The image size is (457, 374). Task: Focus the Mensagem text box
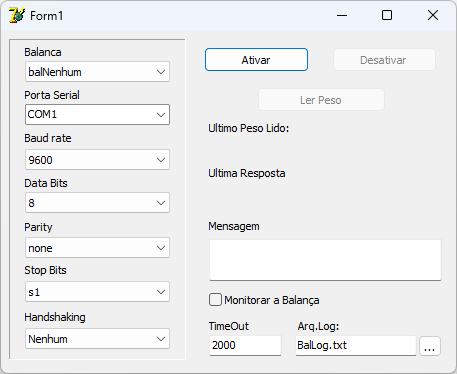click(x=325, y=260)
